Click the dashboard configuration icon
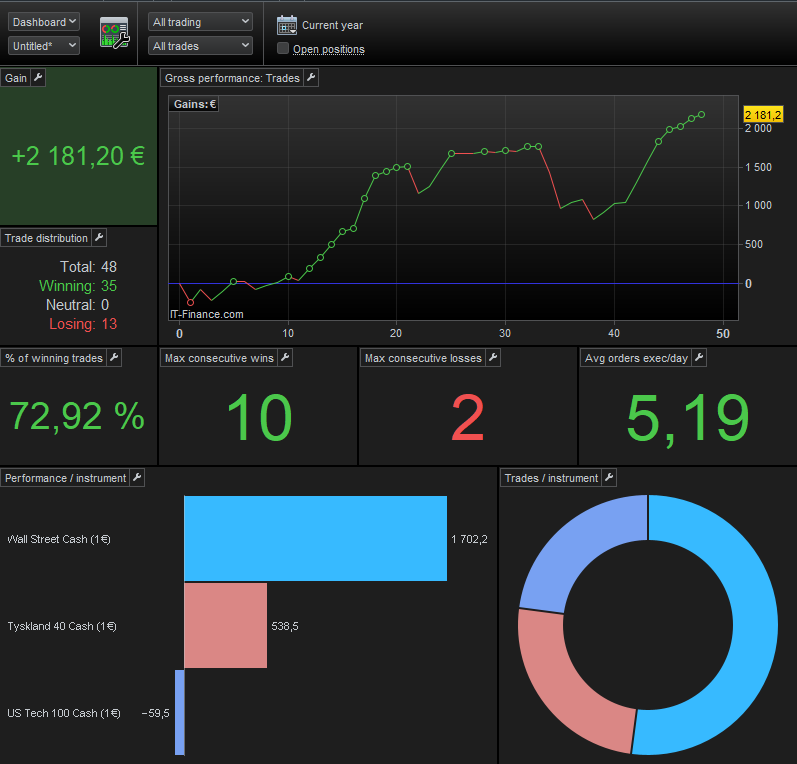This screenshot has height=764, width=797. pyautogui.click(x=114, y=33)
